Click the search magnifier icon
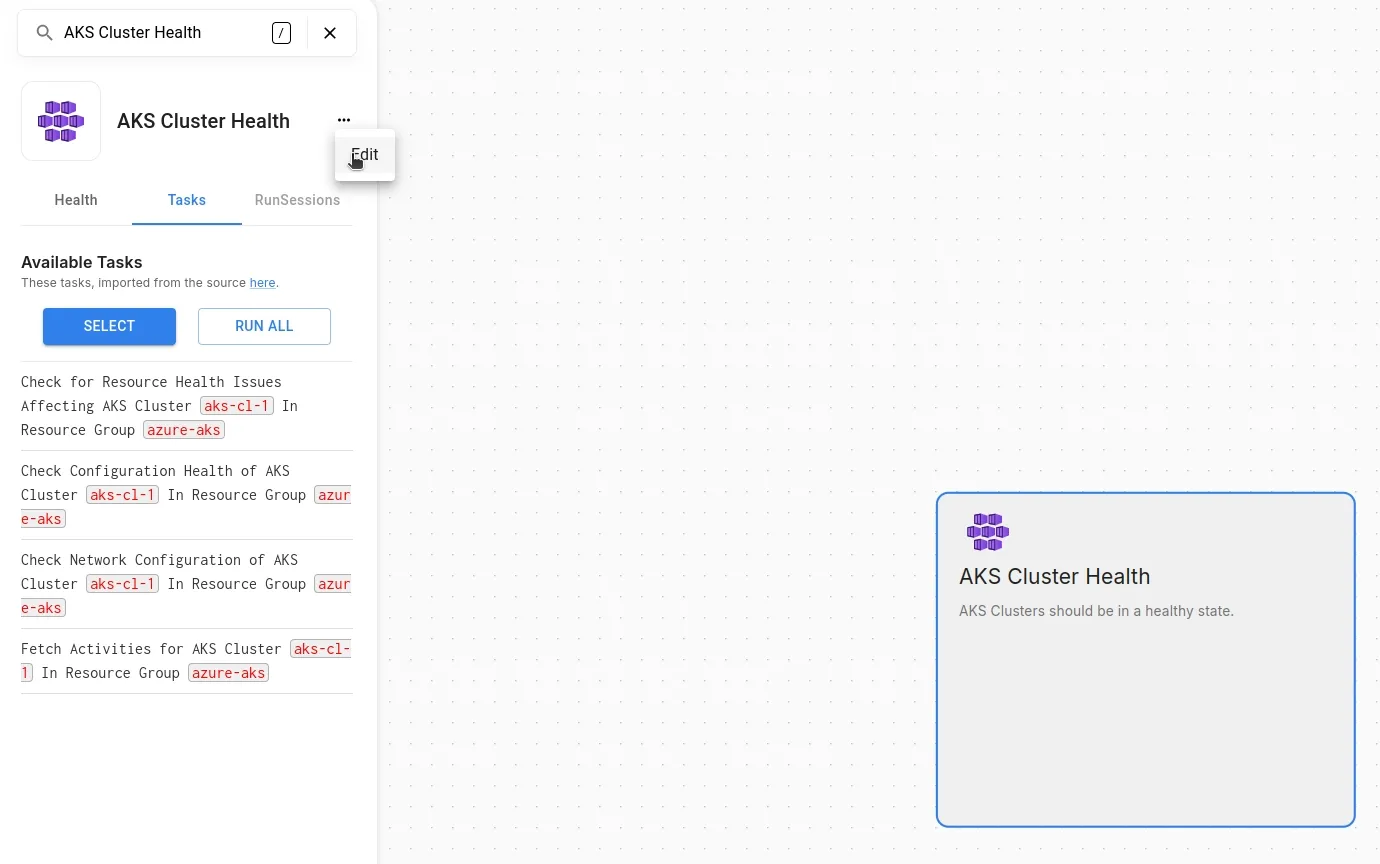The width and height of the screenshot is (1380, 864). tap(44, 33)
